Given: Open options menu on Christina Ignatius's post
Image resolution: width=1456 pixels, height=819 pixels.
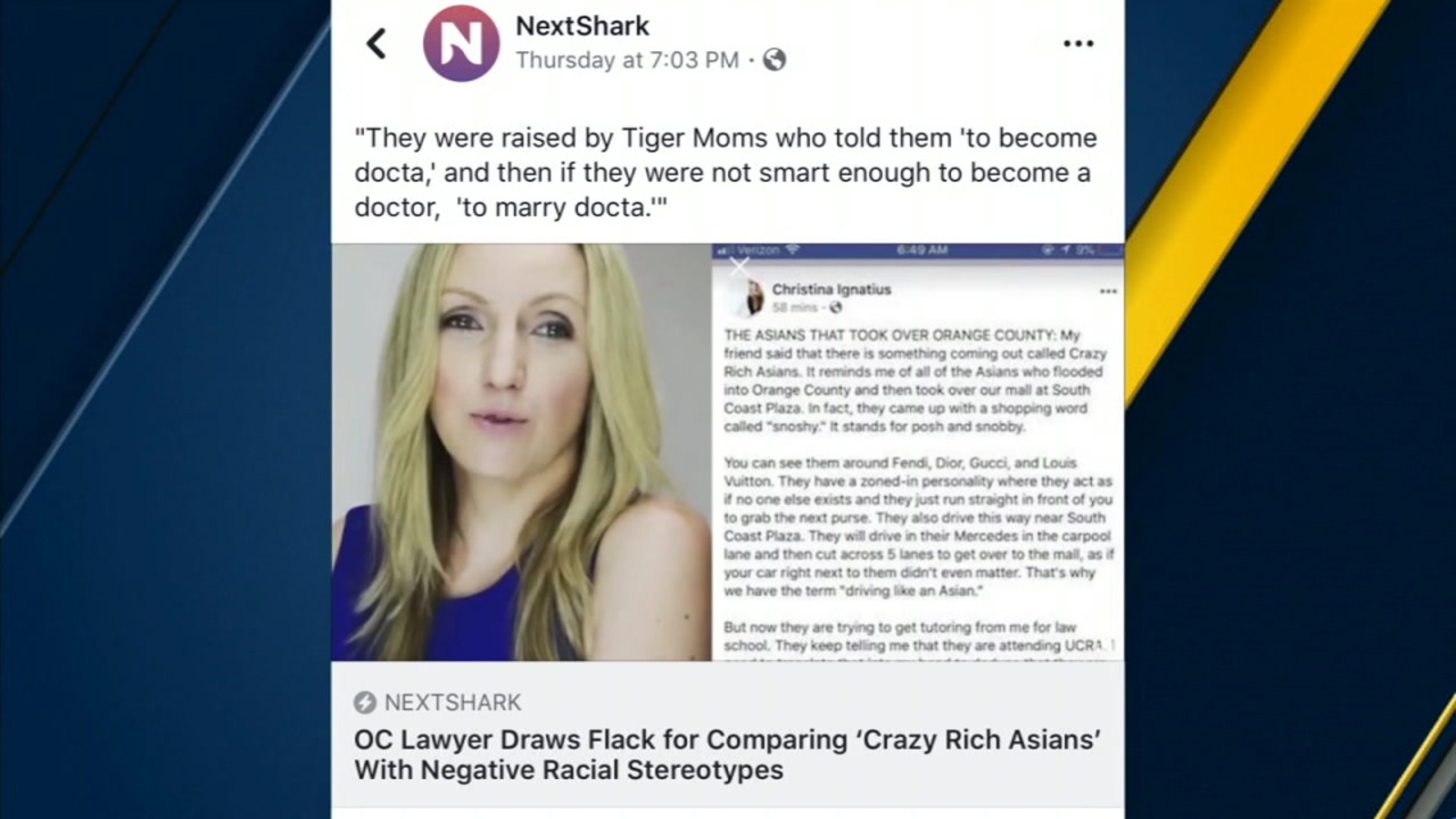Looking at the screenshot, I should coord(1108,289).
